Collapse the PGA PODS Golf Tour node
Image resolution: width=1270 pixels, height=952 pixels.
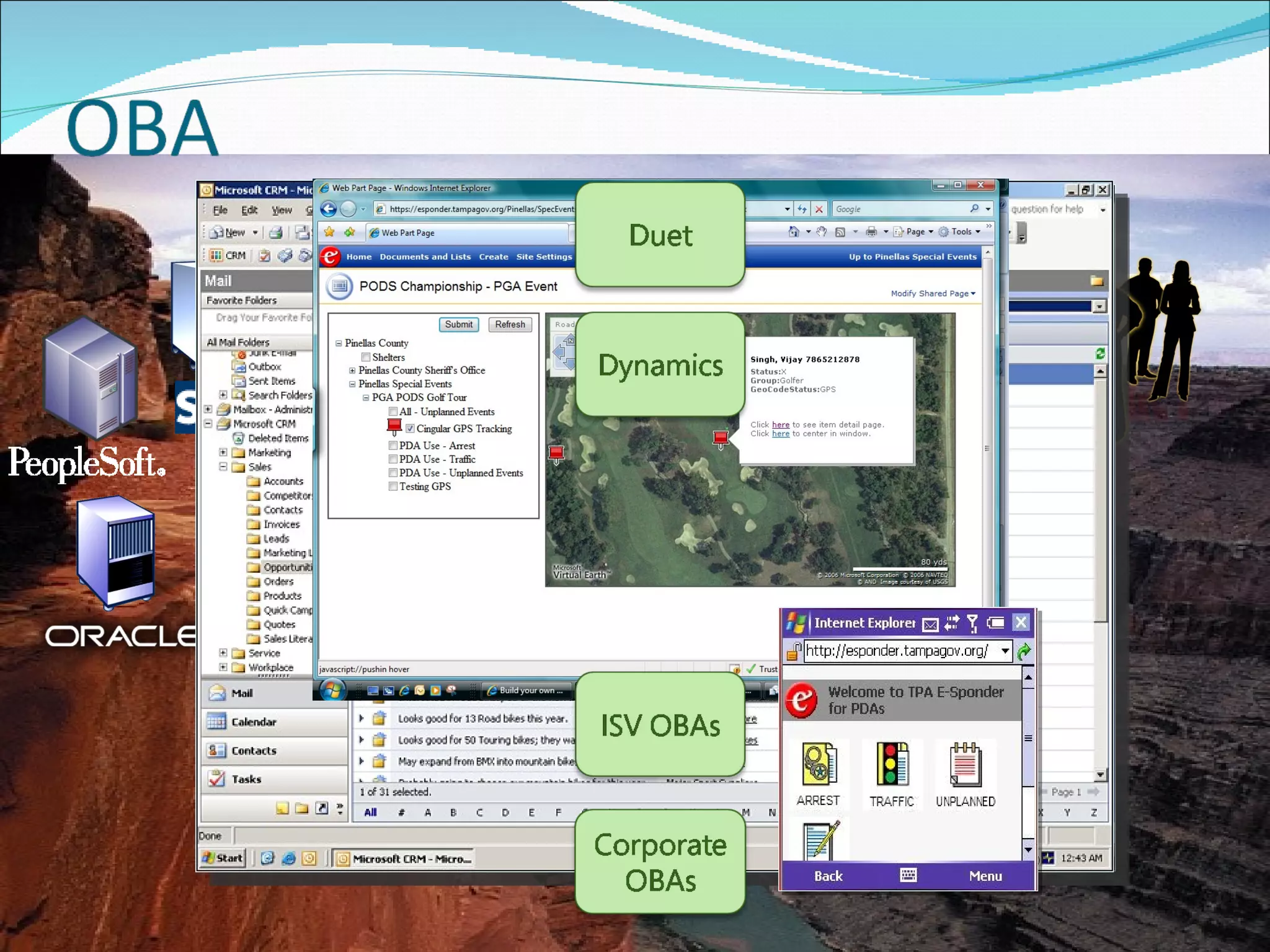click(366, 397)
